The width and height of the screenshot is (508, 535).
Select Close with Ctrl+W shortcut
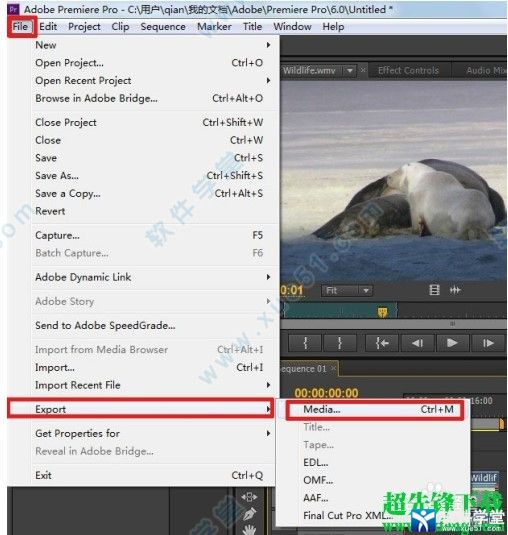153,140
